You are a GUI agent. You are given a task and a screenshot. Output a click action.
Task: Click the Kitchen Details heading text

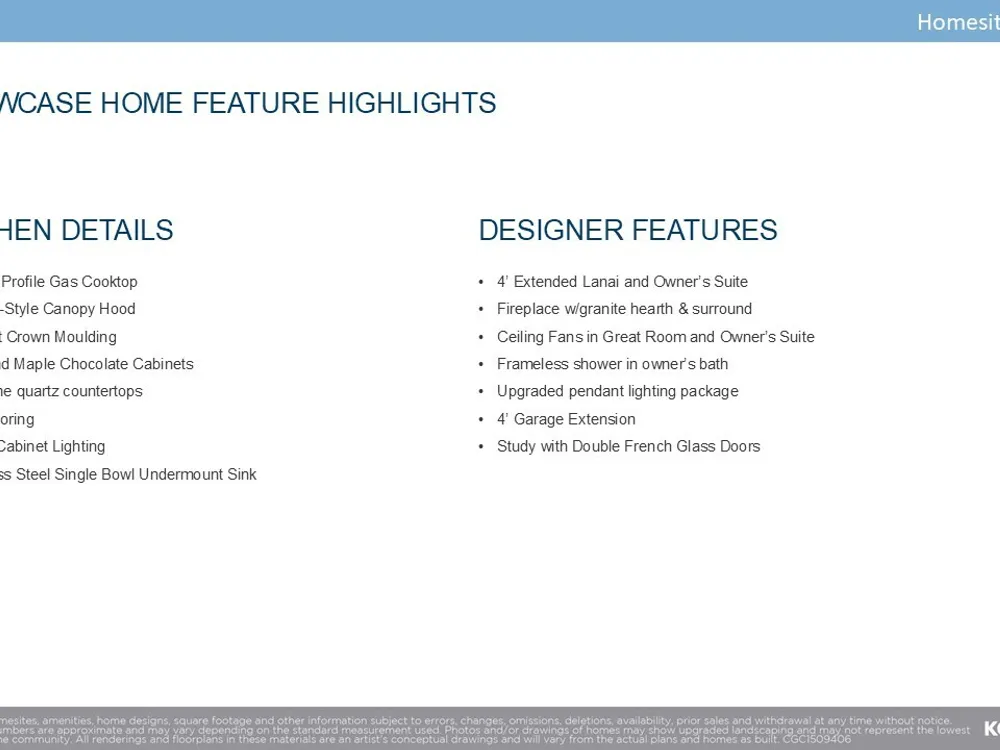click(87, 230)
